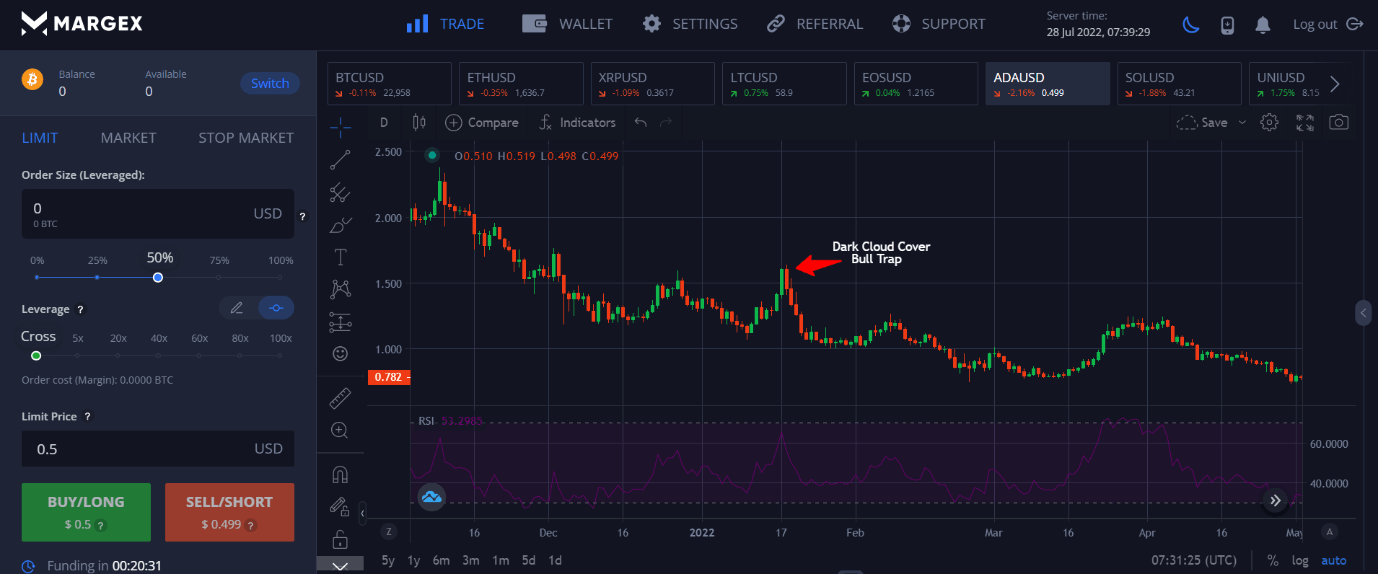Switch the balance currency
Image resolution: width=1378 pixels, height=574 pixels.
tap(270, 83)
